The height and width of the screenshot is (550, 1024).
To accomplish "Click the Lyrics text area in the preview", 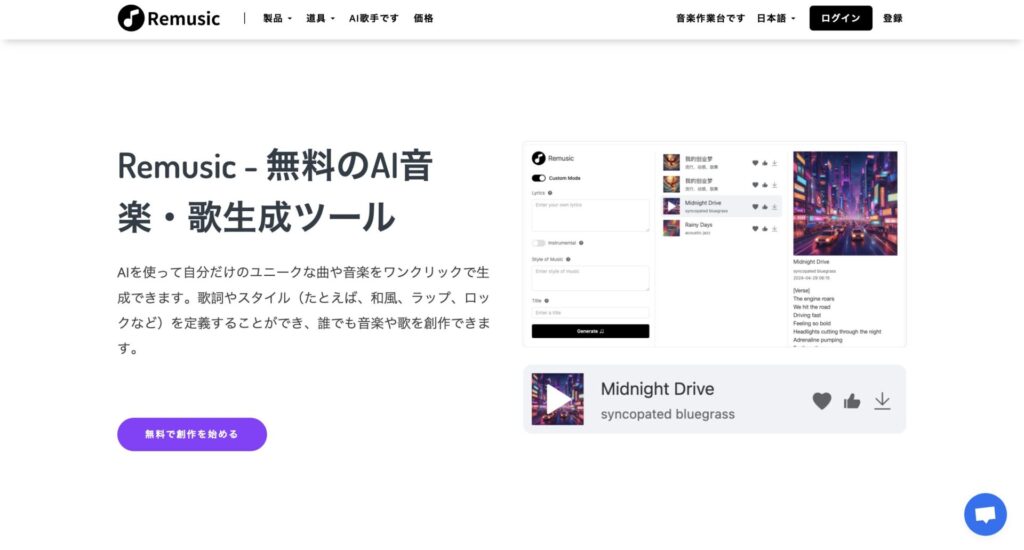I will pyautogui.click(x=590, y=215).
